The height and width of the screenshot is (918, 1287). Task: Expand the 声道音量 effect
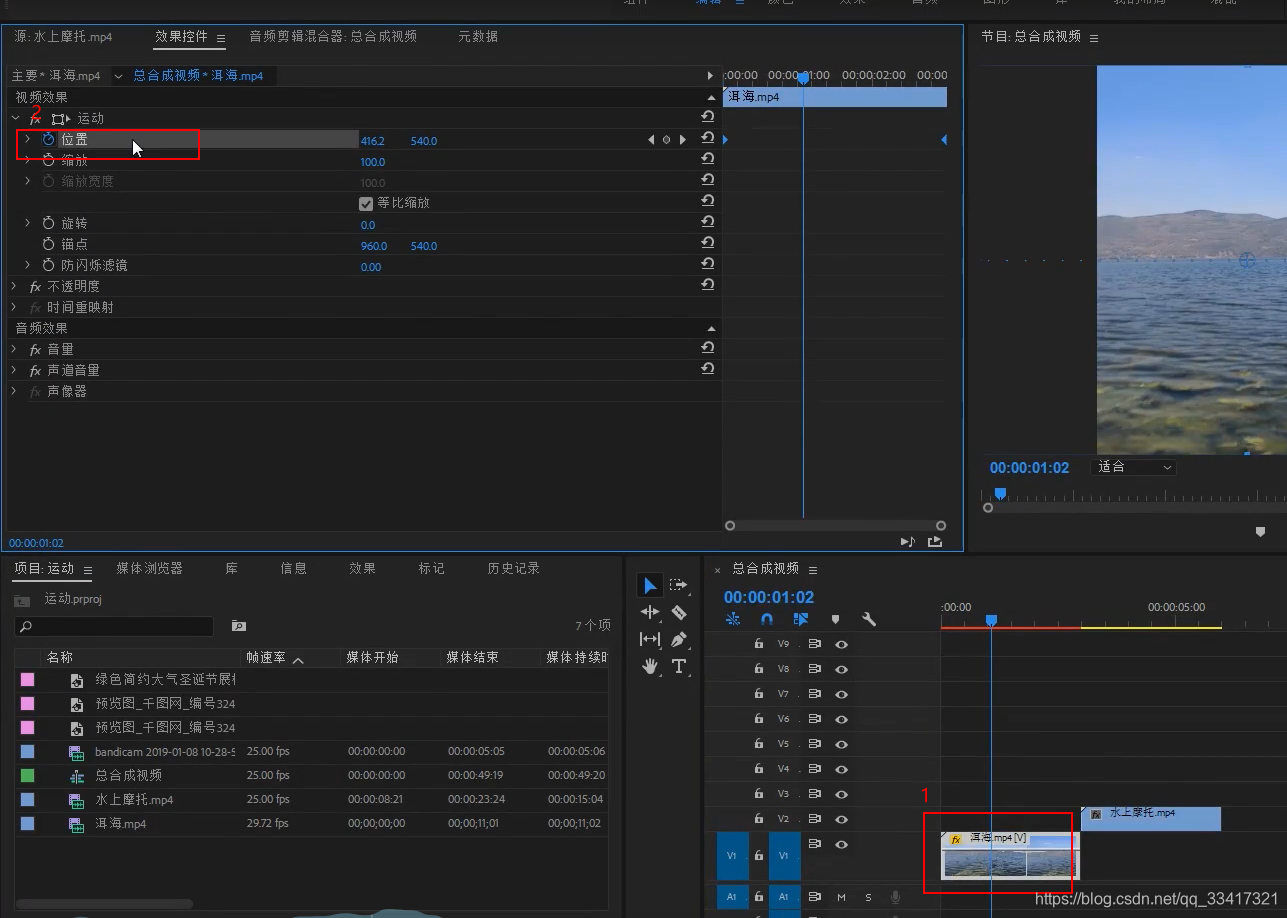15,370
